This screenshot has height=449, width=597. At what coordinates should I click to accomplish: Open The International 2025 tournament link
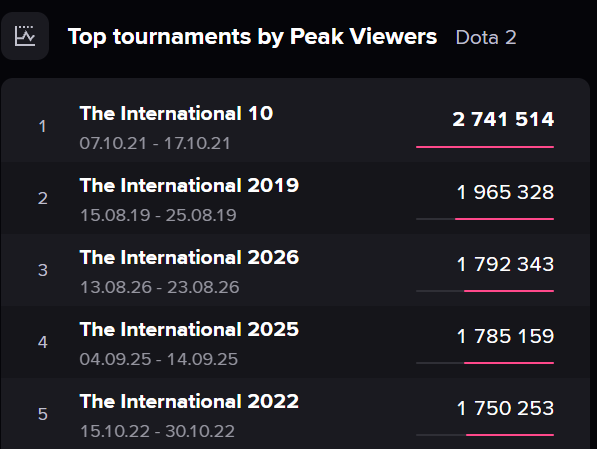click(189, 329)
